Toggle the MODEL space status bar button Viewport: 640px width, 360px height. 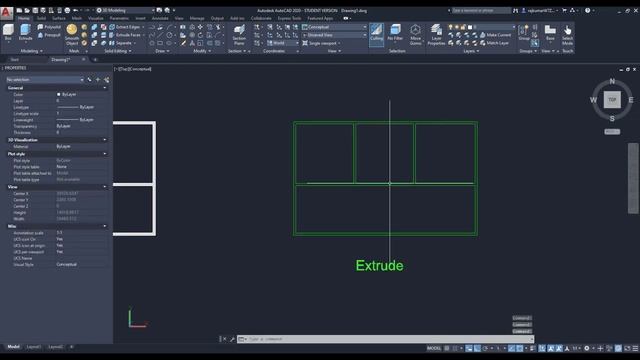433,348
